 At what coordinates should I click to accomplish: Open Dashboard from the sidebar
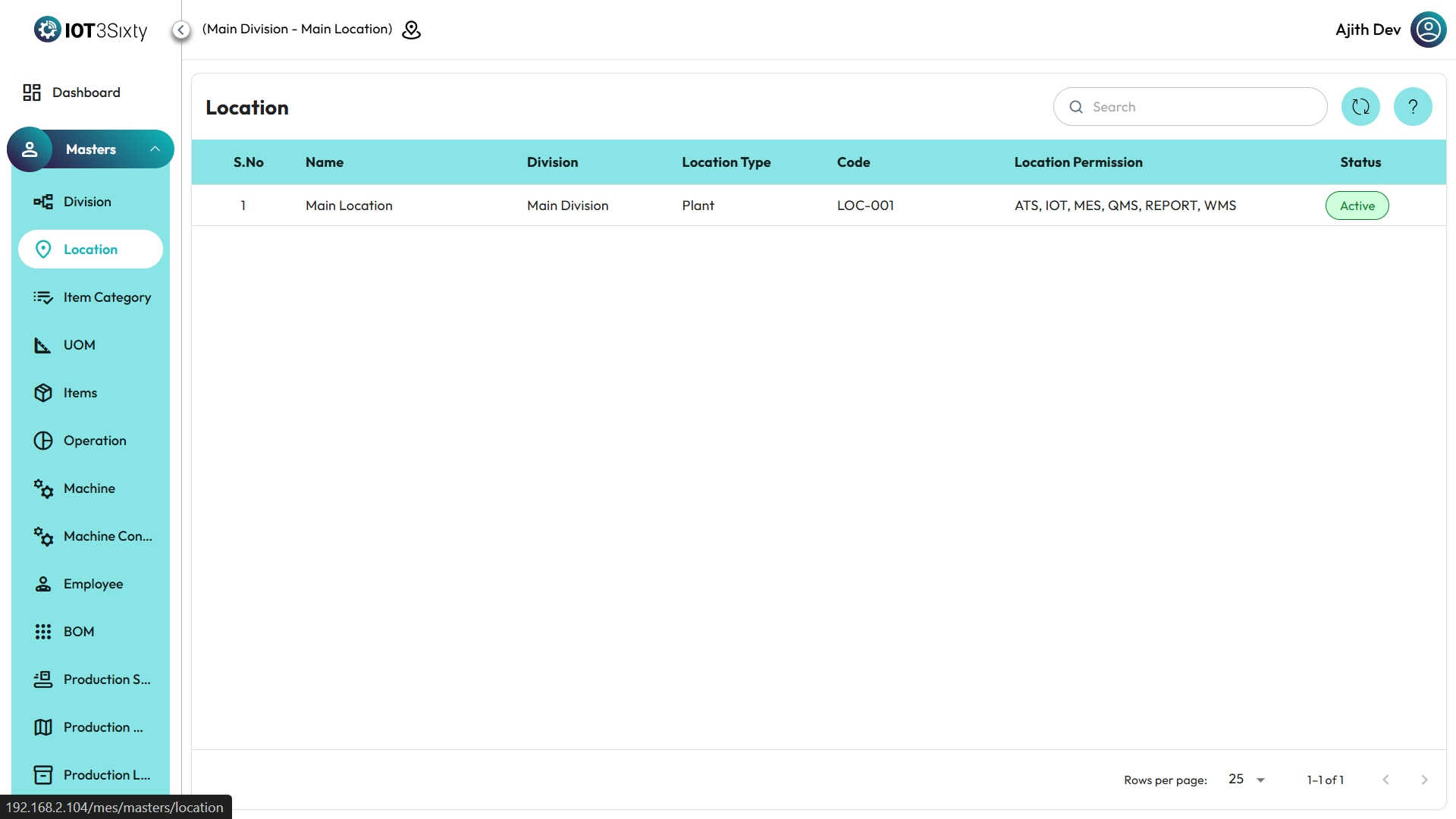point(86,93)
